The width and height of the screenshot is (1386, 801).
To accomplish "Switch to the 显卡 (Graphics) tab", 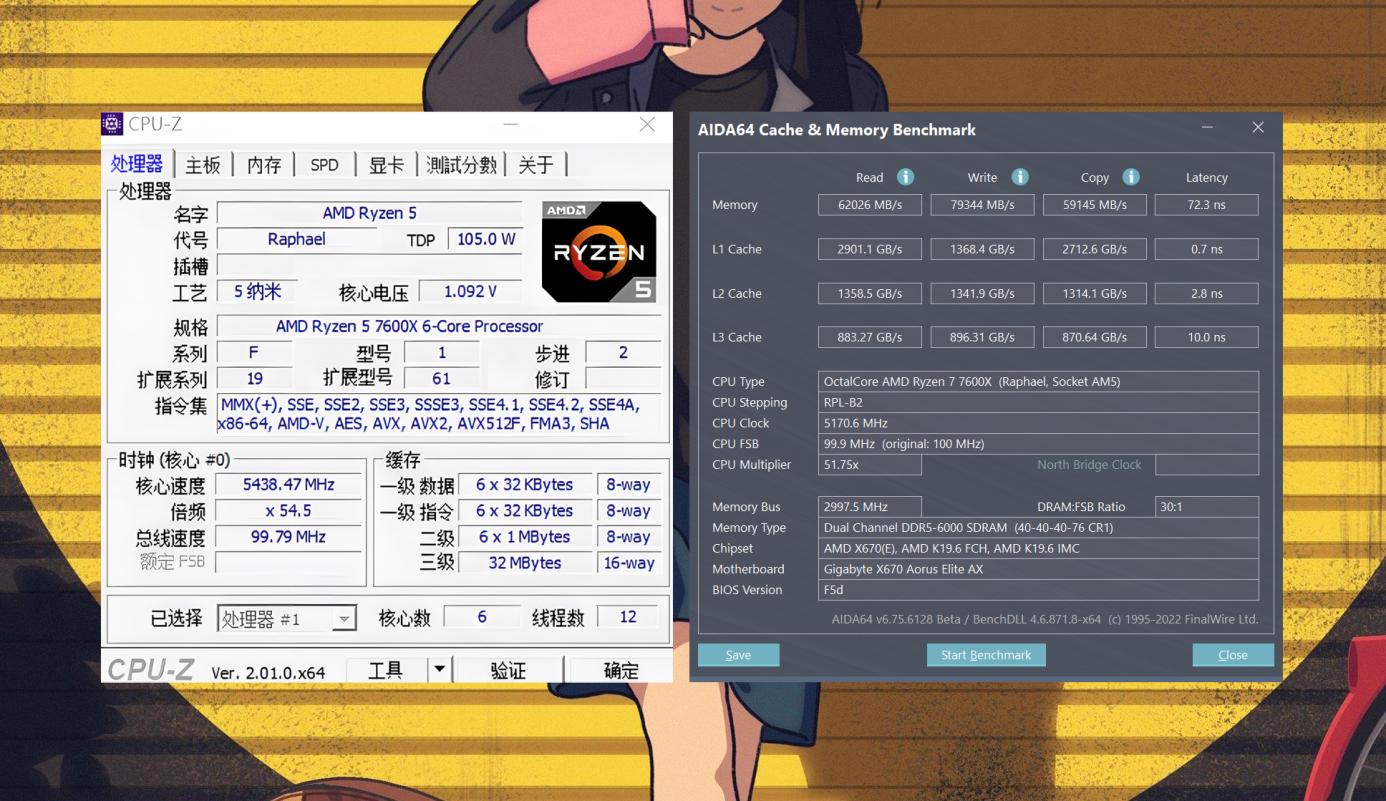I will click(385, 164).
